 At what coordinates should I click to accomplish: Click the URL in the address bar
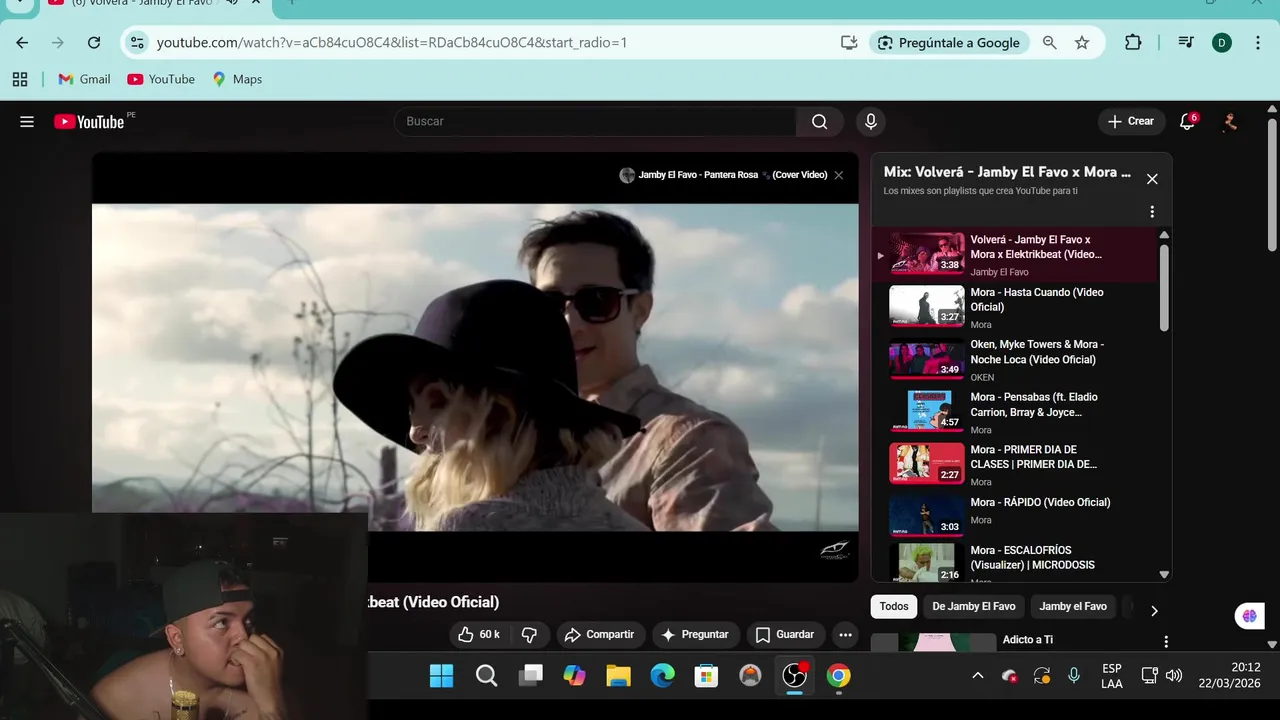click(392, 42)
